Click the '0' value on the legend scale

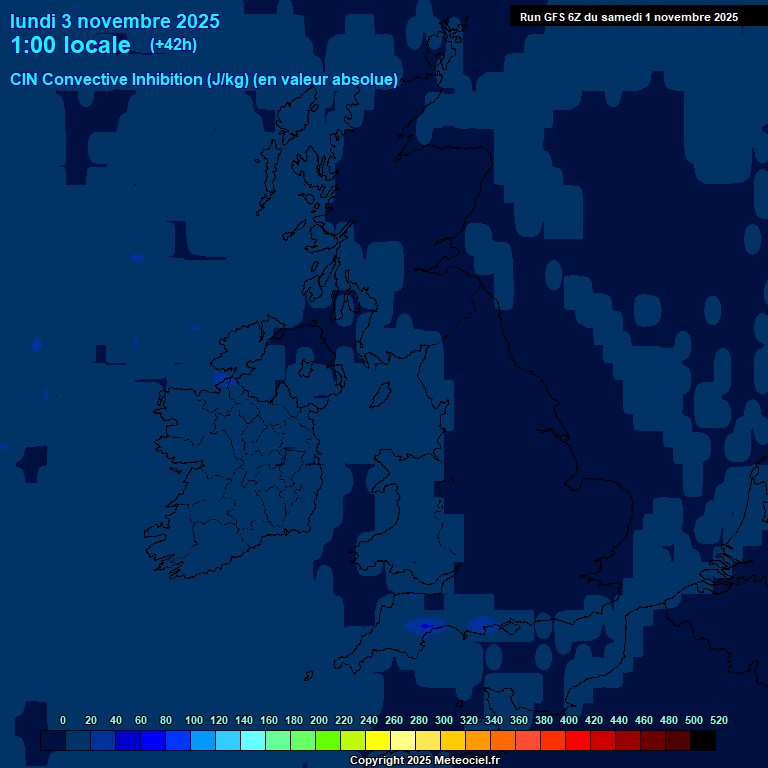(63, 720)
